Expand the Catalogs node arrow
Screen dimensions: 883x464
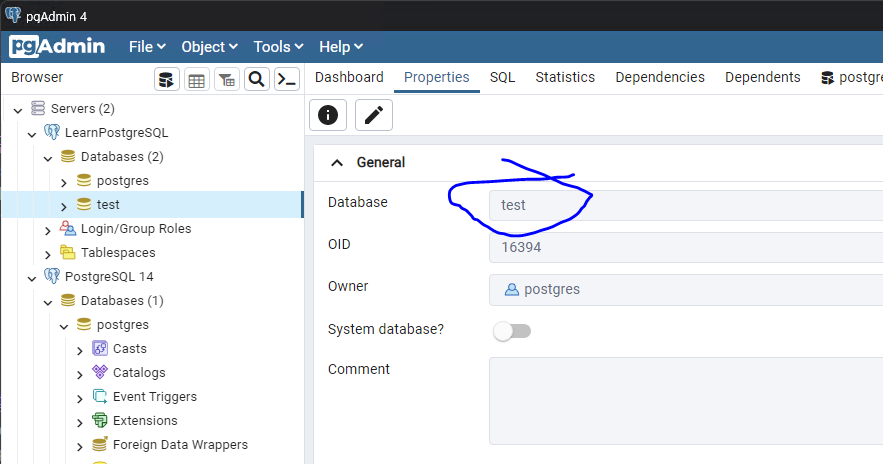80,374
